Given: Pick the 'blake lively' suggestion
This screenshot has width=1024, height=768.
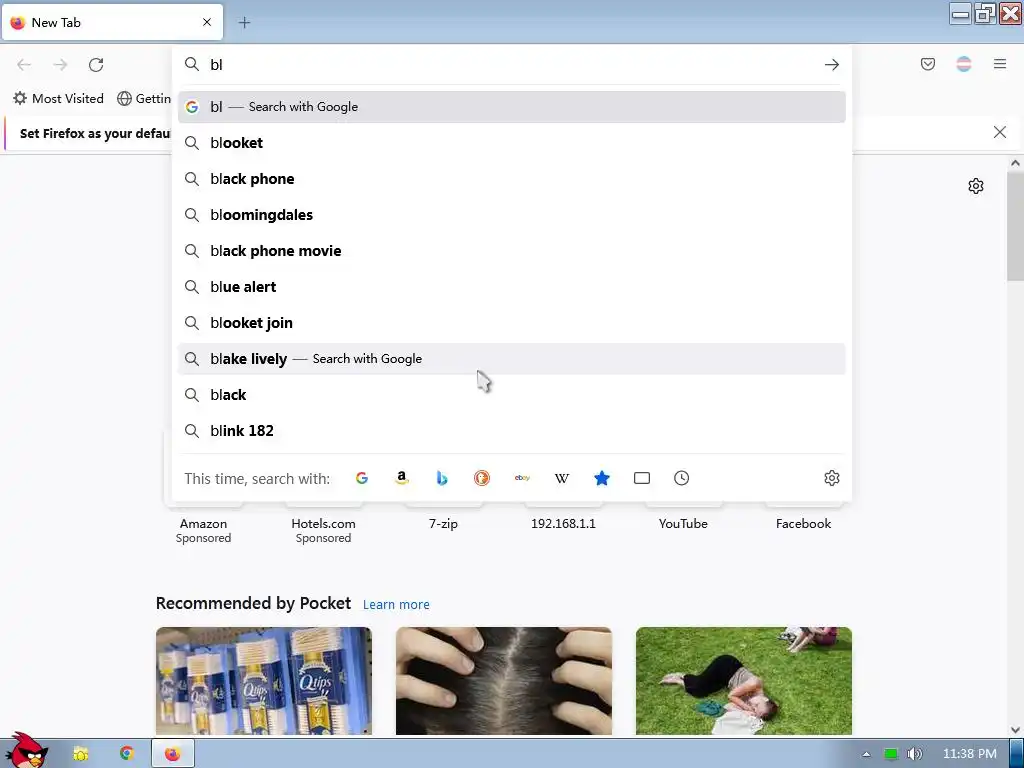Looking at the screenshot, I should [511, 359].
